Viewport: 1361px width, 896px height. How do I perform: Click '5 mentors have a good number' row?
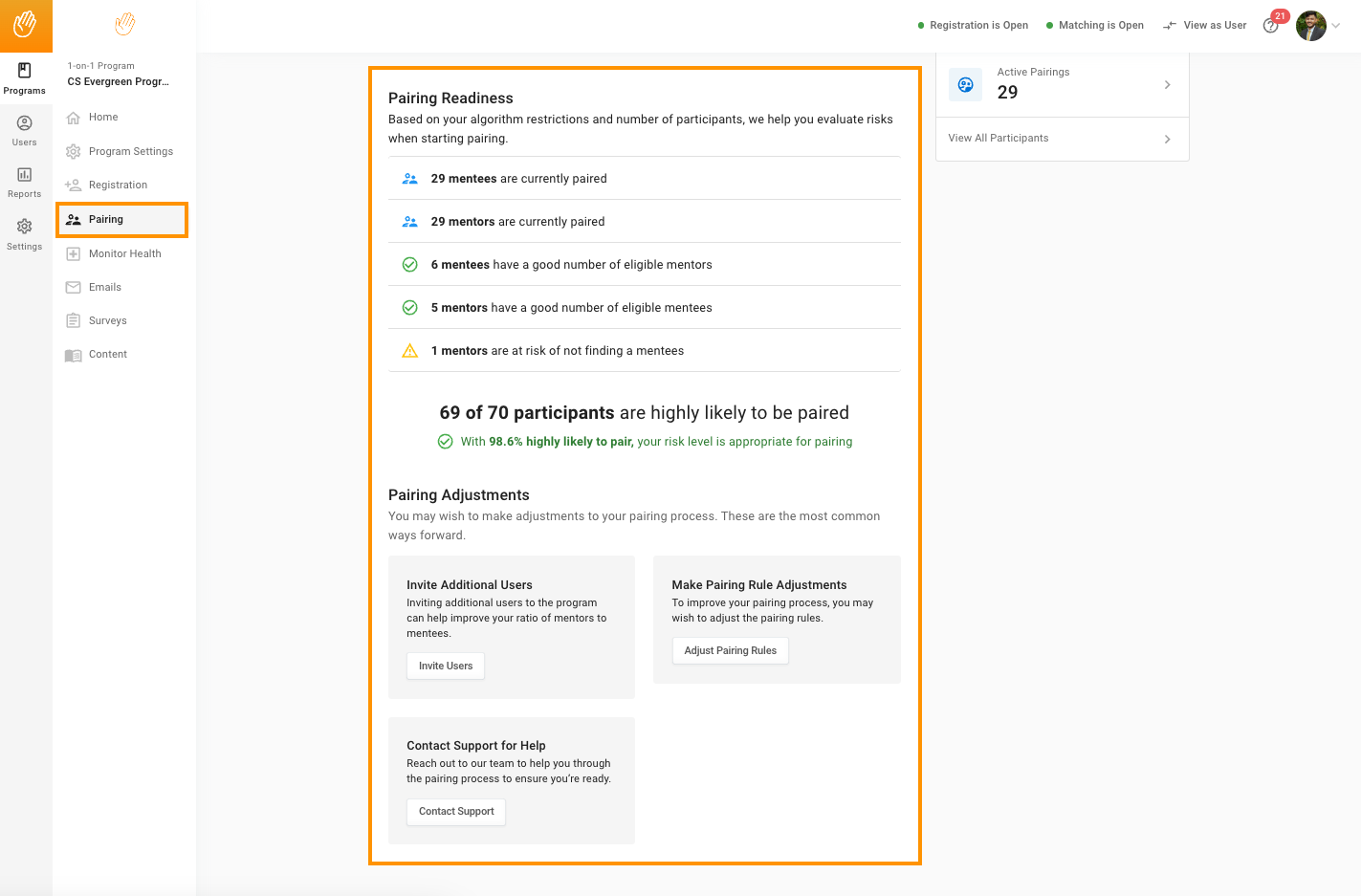coord(645,307)
